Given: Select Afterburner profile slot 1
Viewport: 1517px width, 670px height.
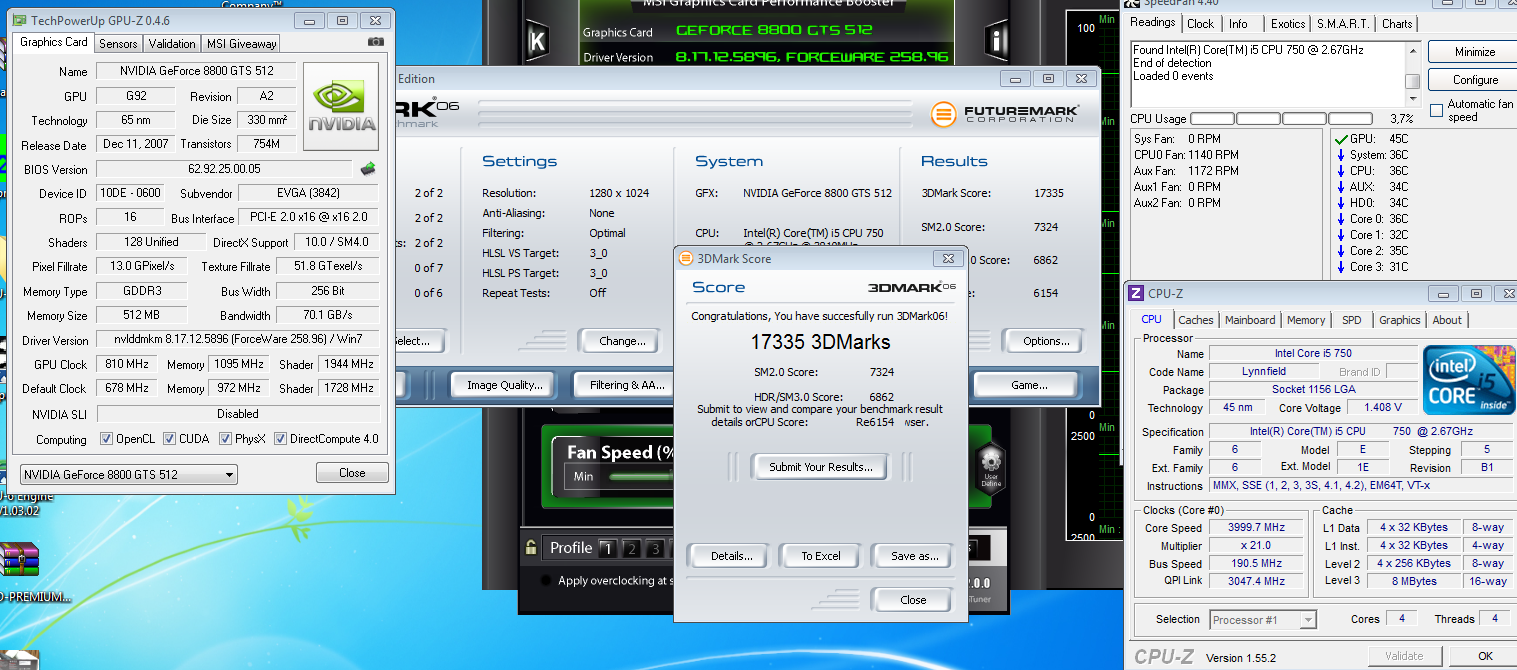Looking at the screenshot, I should [x=607, y=548].
